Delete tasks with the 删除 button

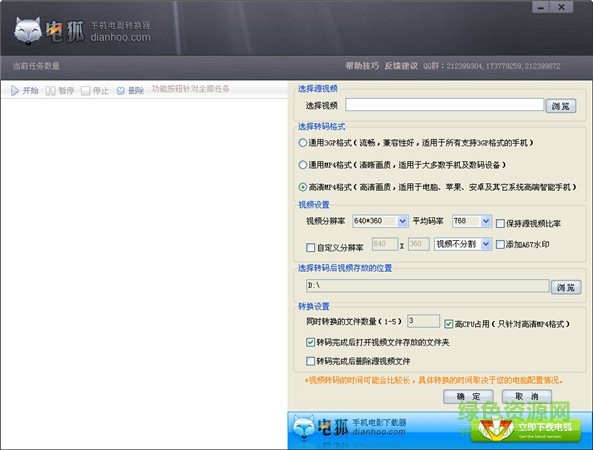click(x=130, y=90)
